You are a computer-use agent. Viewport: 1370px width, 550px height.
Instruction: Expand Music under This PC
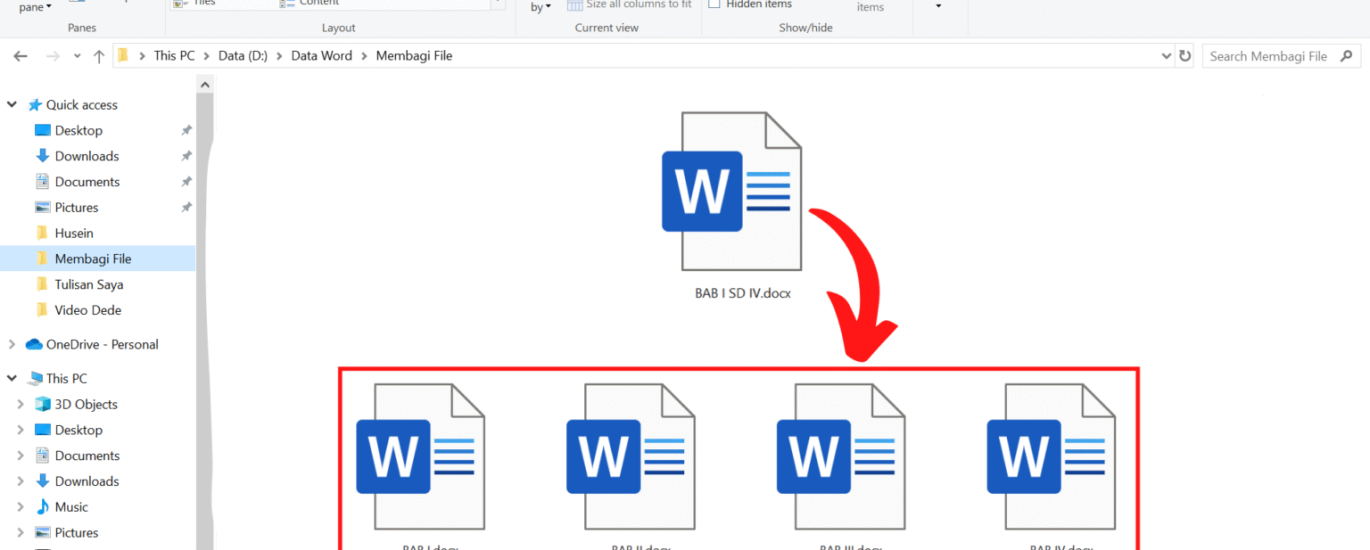coord(20,507)
